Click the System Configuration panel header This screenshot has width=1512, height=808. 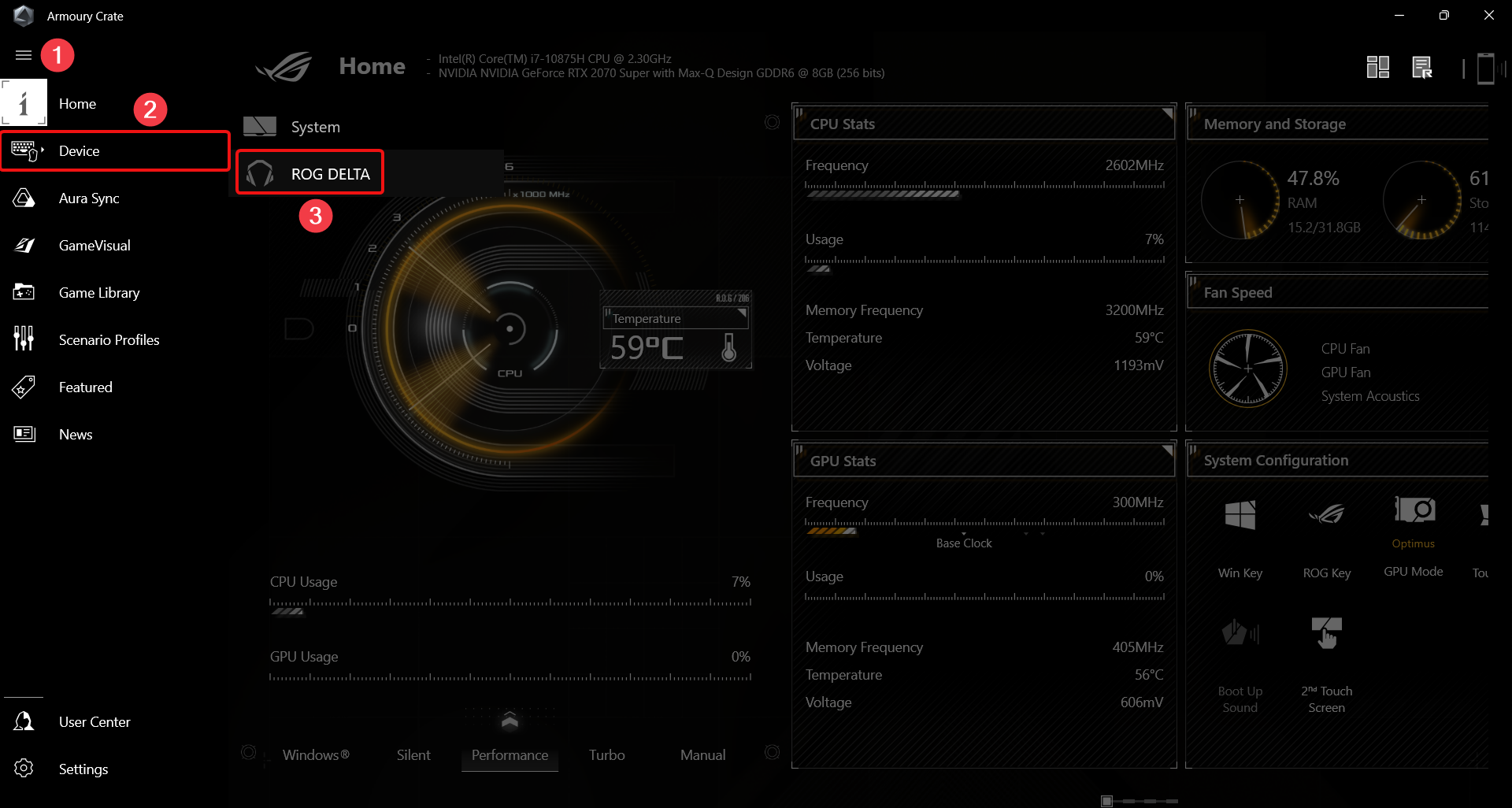pyautogui.click(x=1337, y=460)
